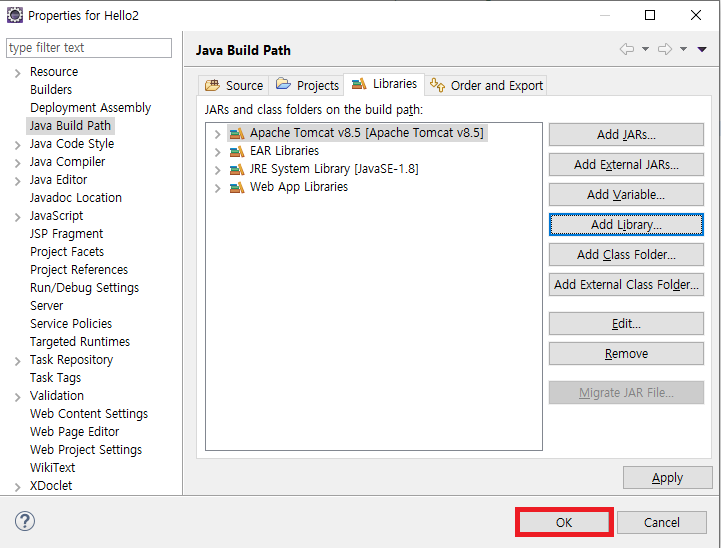Expand the Java Compiler node
The image size is (721, 548).
[17, 163]
